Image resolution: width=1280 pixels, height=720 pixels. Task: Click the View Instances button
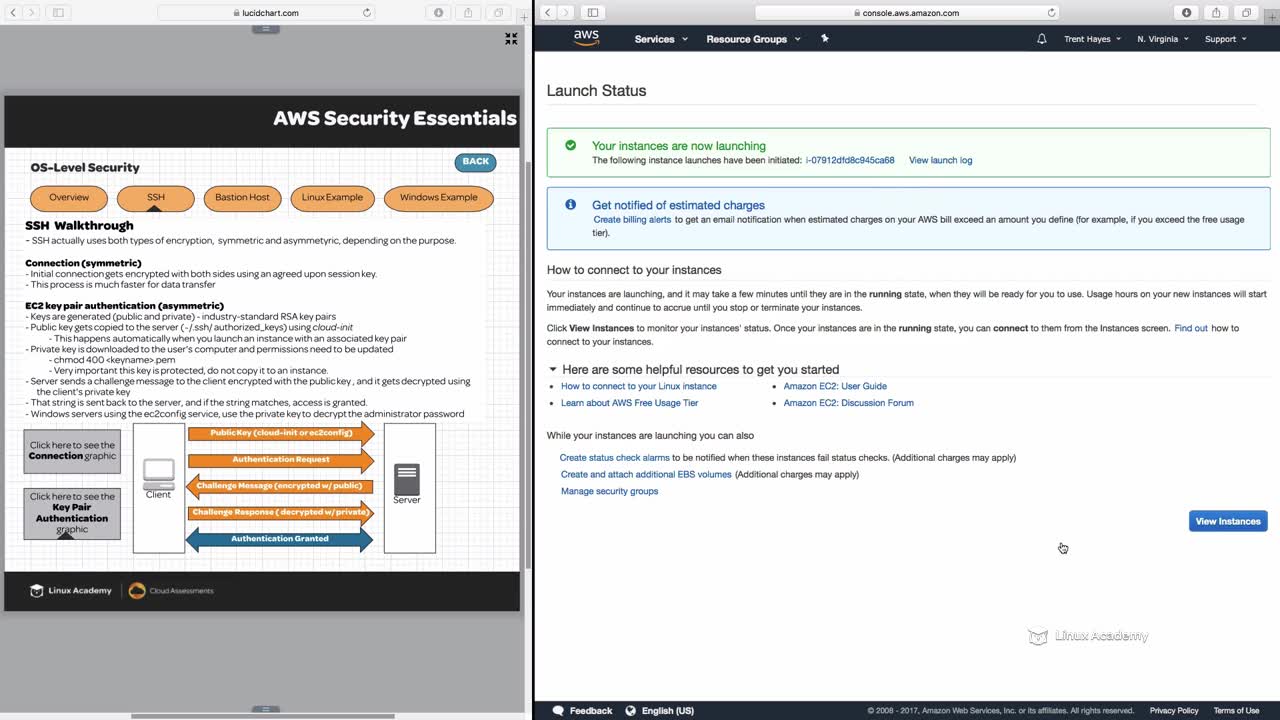(x=1228, y=521)
